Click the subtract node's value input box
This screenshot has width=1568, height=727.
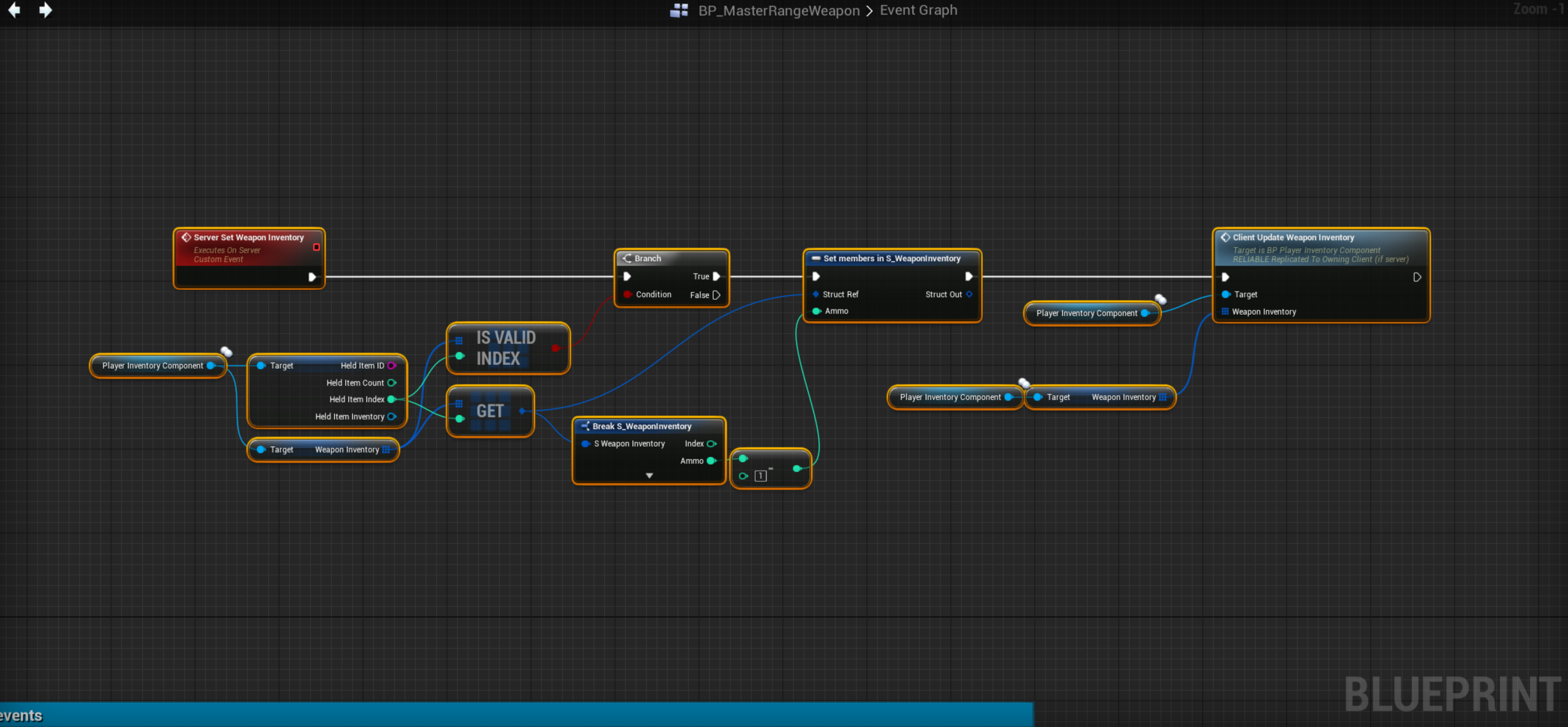coord(760,476)
